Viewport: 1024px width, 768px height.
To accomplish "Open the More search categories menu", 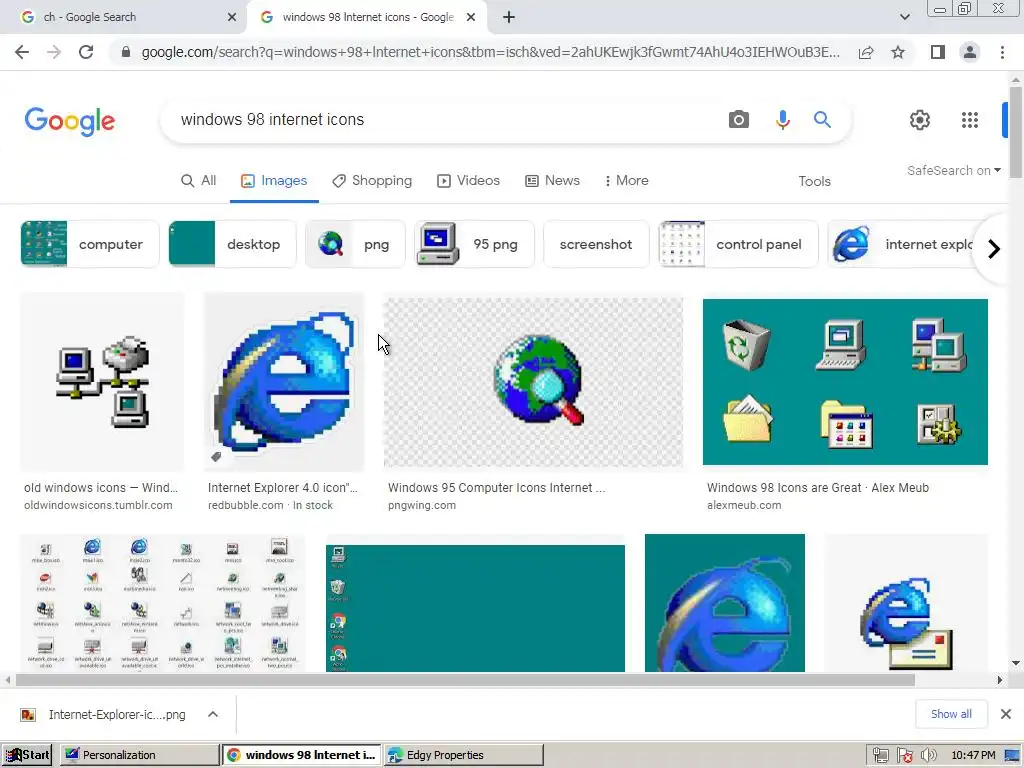I will pyautogui.click(x=626, y=180).
